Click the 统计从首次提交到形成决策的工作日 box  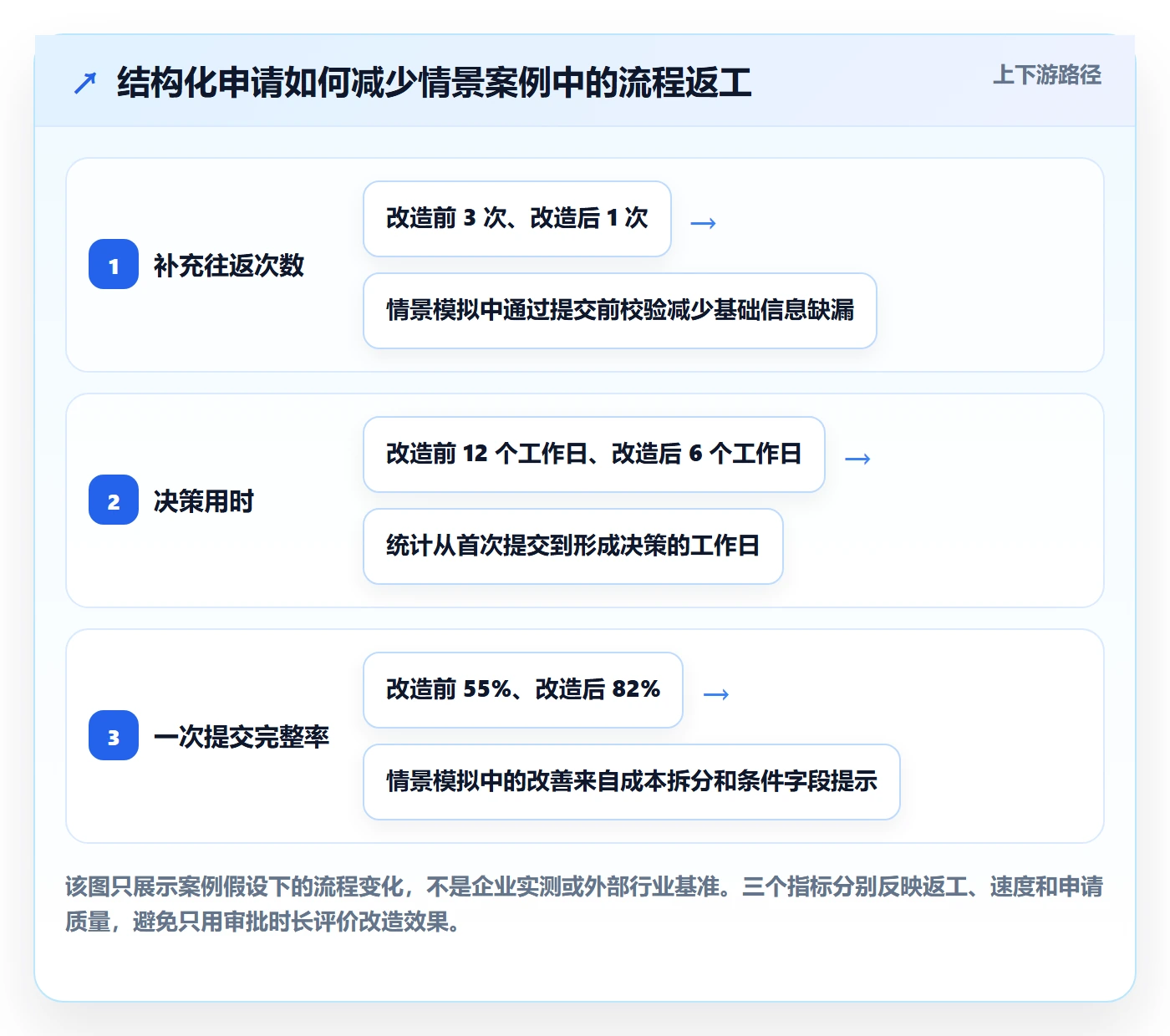coord(573,546)
